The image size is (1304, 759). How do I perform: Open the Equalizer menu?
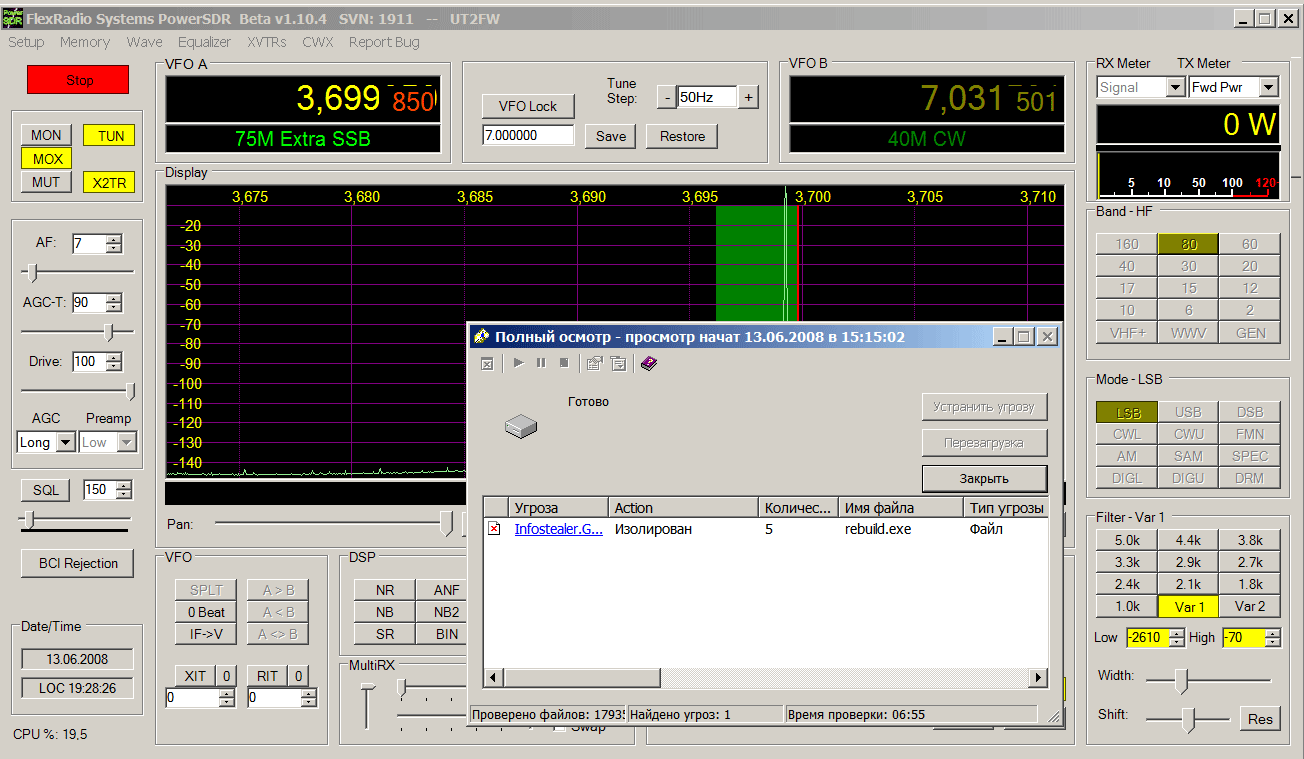tap(204, 42)
